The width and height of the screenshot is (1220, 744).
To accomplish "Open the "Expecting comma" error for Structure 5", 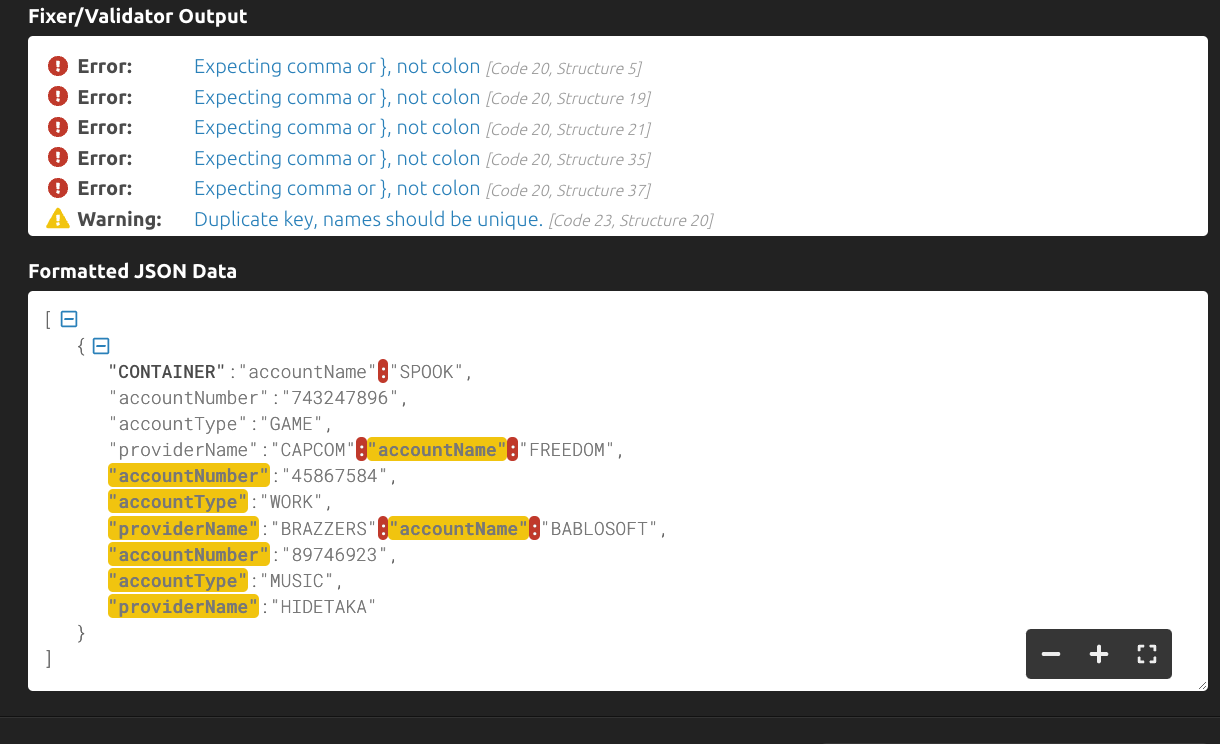I will point(337,67).
